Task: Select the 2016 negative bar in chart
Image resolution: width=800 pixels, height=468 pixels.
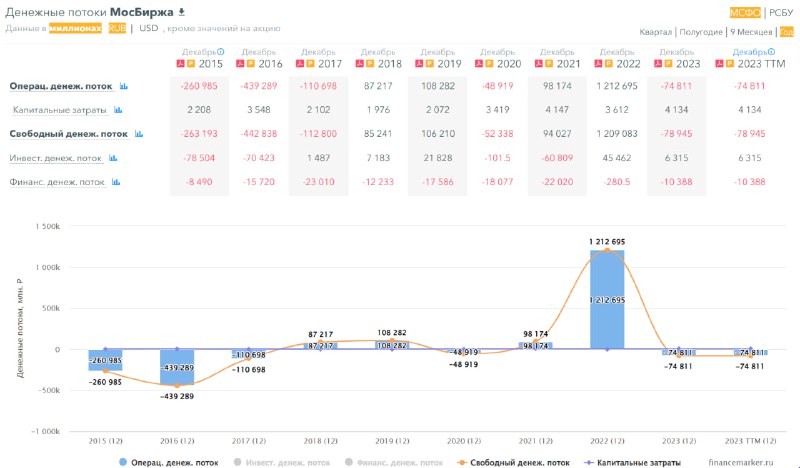Action: pos(177,367)
